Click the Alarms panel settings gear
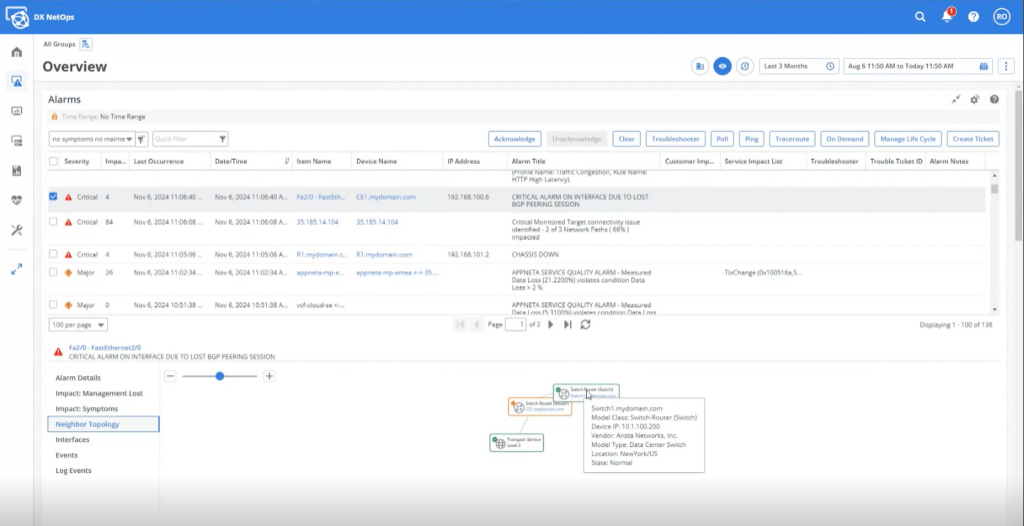This screenshot has height=526, width=1024. tap(975, 100)
